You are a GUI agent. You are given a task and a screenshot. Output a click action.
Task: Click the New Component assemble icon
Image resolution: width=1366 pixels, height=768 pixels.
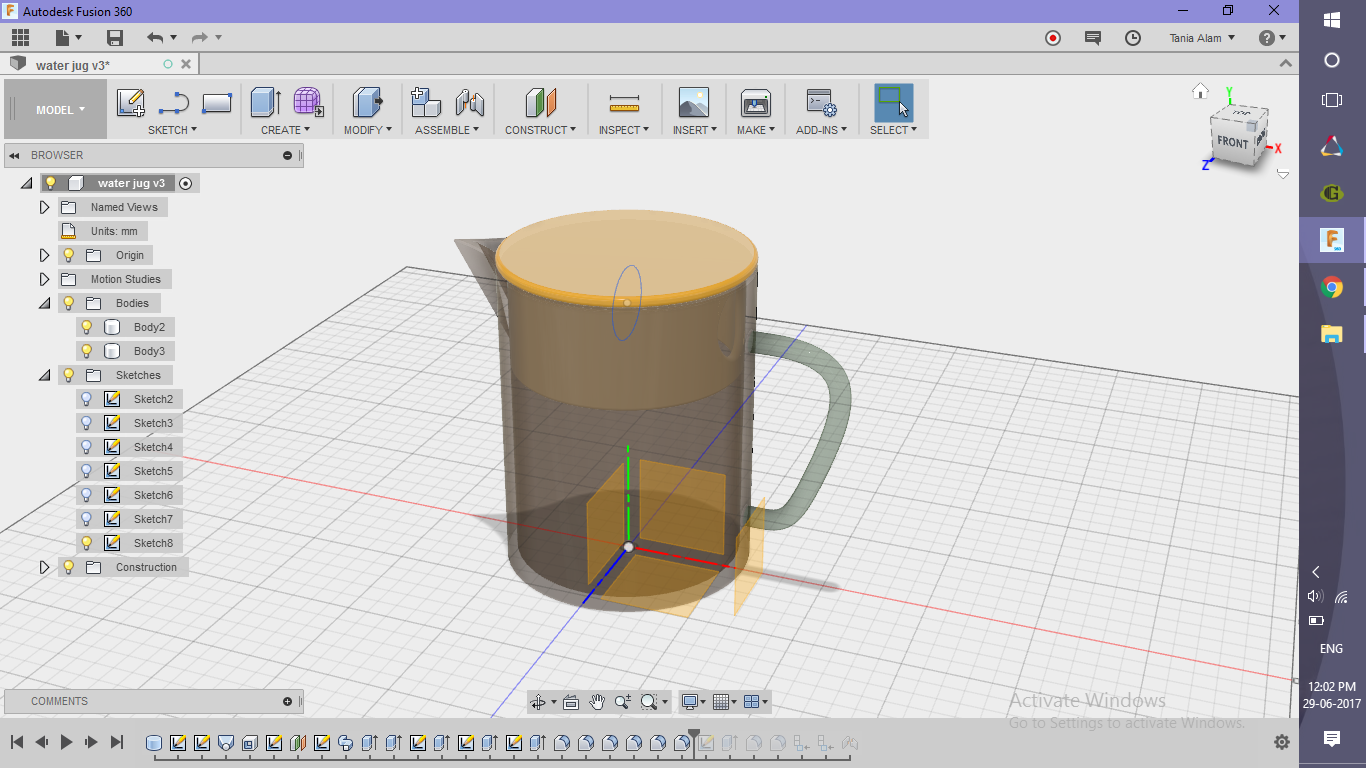coord(426,103)
